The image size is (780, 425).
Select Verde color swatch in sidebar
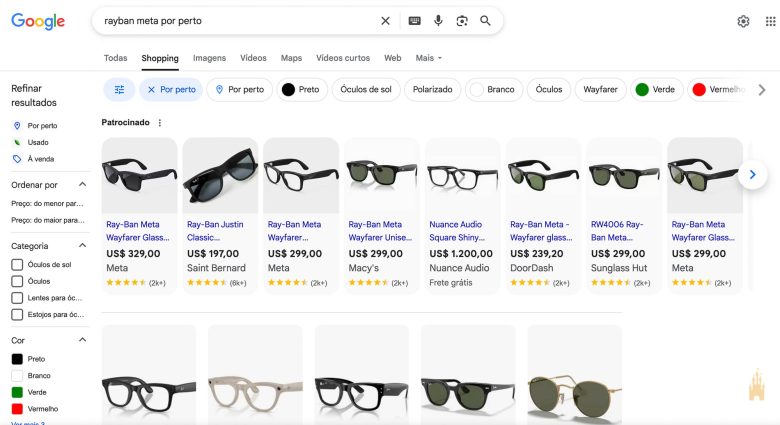(x=17, y=392)
